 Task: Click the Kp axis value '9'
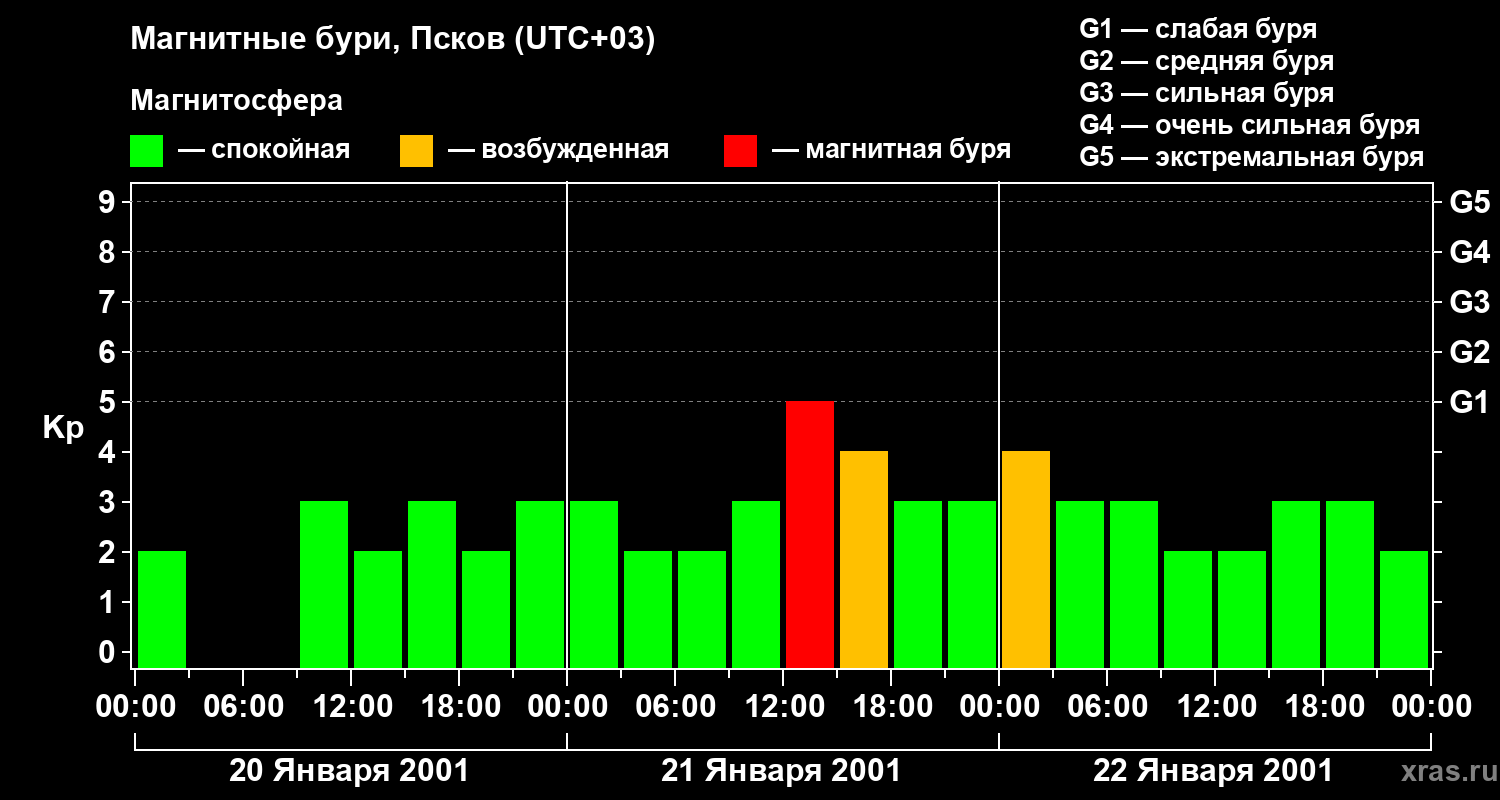click(x=109, y=202)
